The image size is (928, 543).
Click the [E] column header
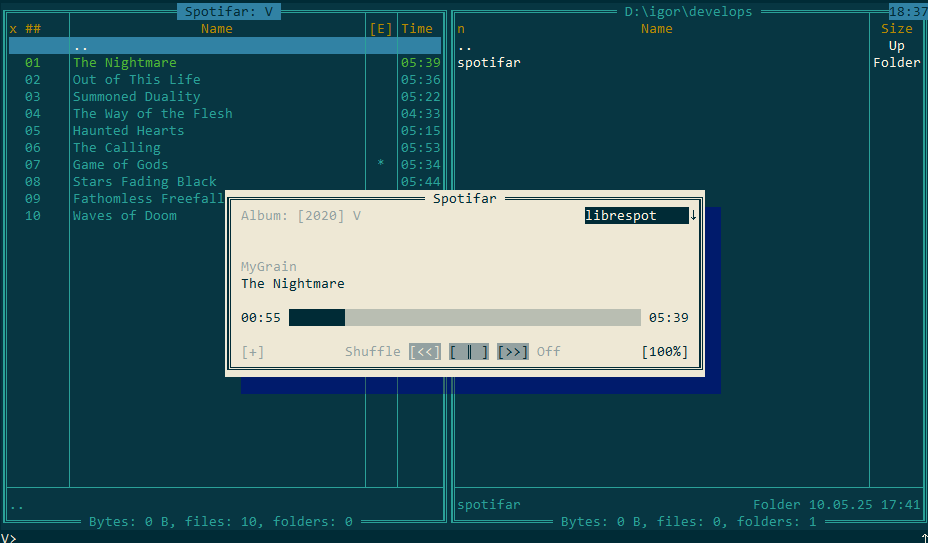[381, 28]
